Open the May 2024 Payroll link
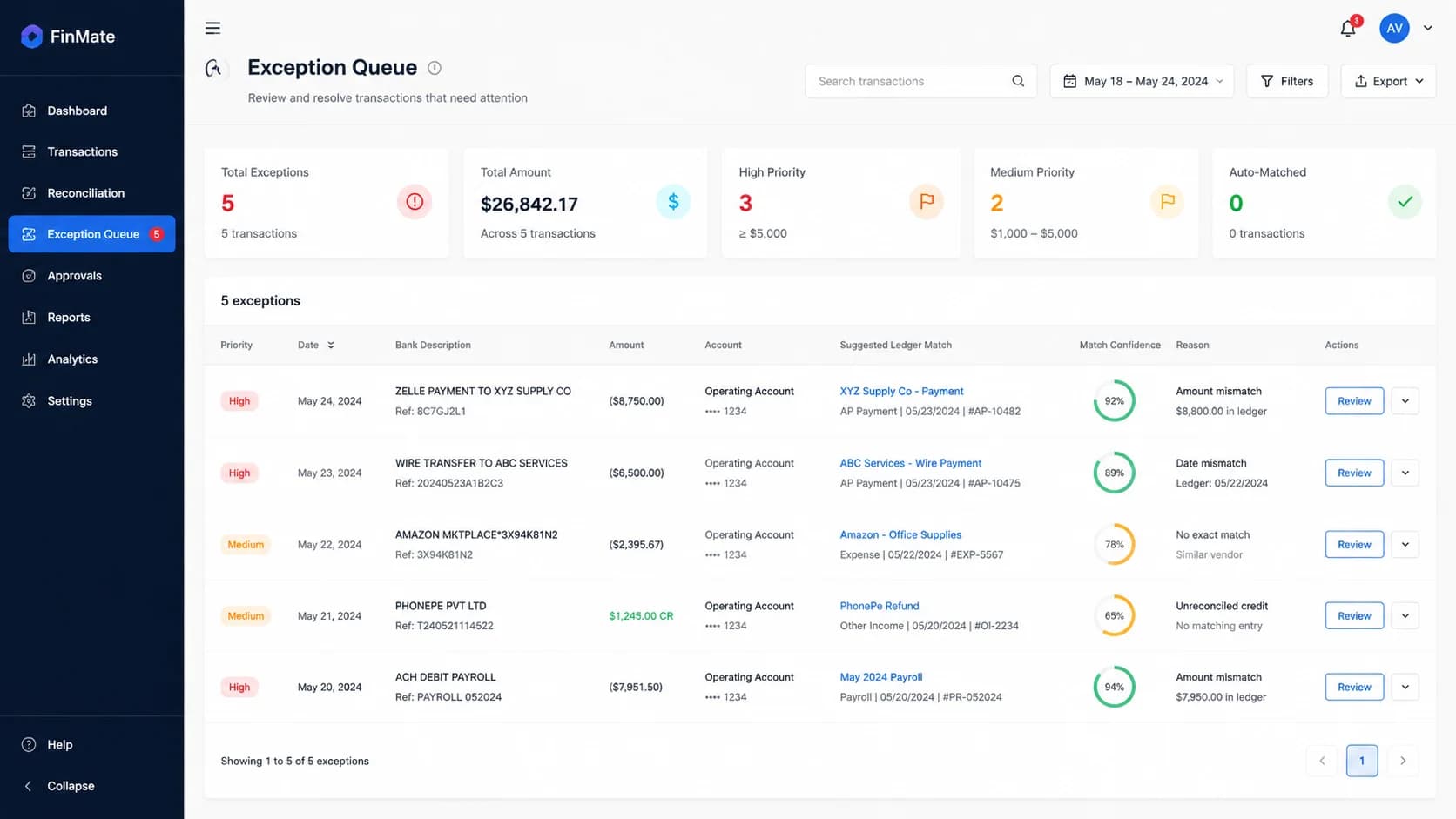Viewport: 1456px width, 819px height. coord(880,678)
